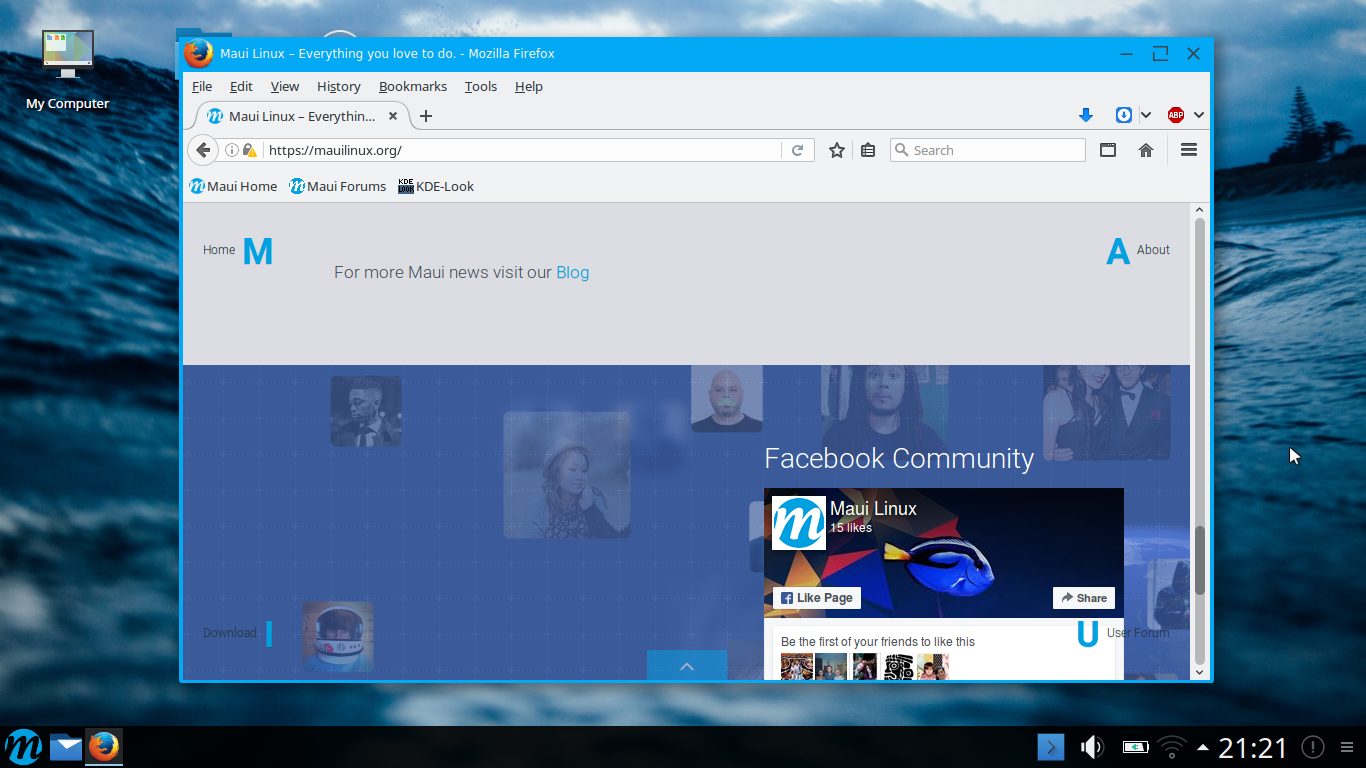
Task: Click the scrollbar up arrow
Action: 1200,211
